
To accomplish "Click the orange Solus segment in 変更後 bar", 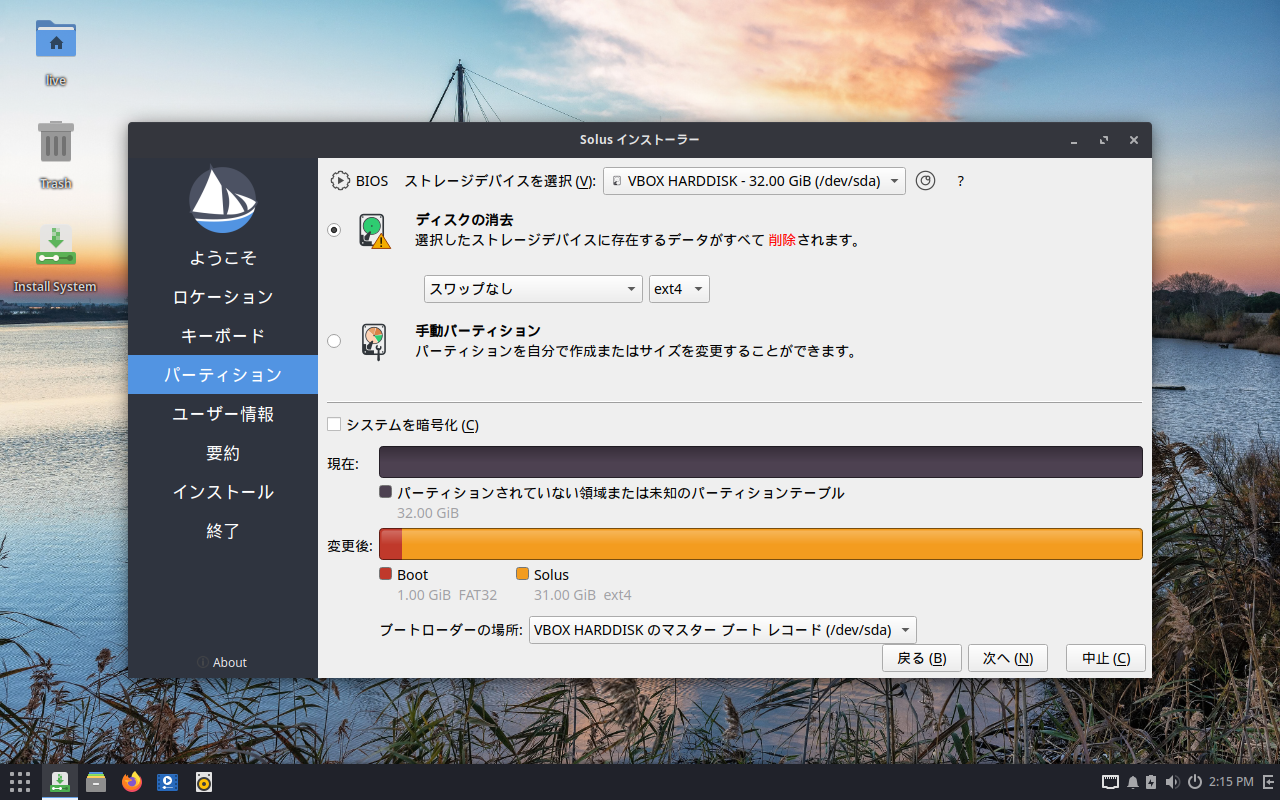I will [772, 544].
